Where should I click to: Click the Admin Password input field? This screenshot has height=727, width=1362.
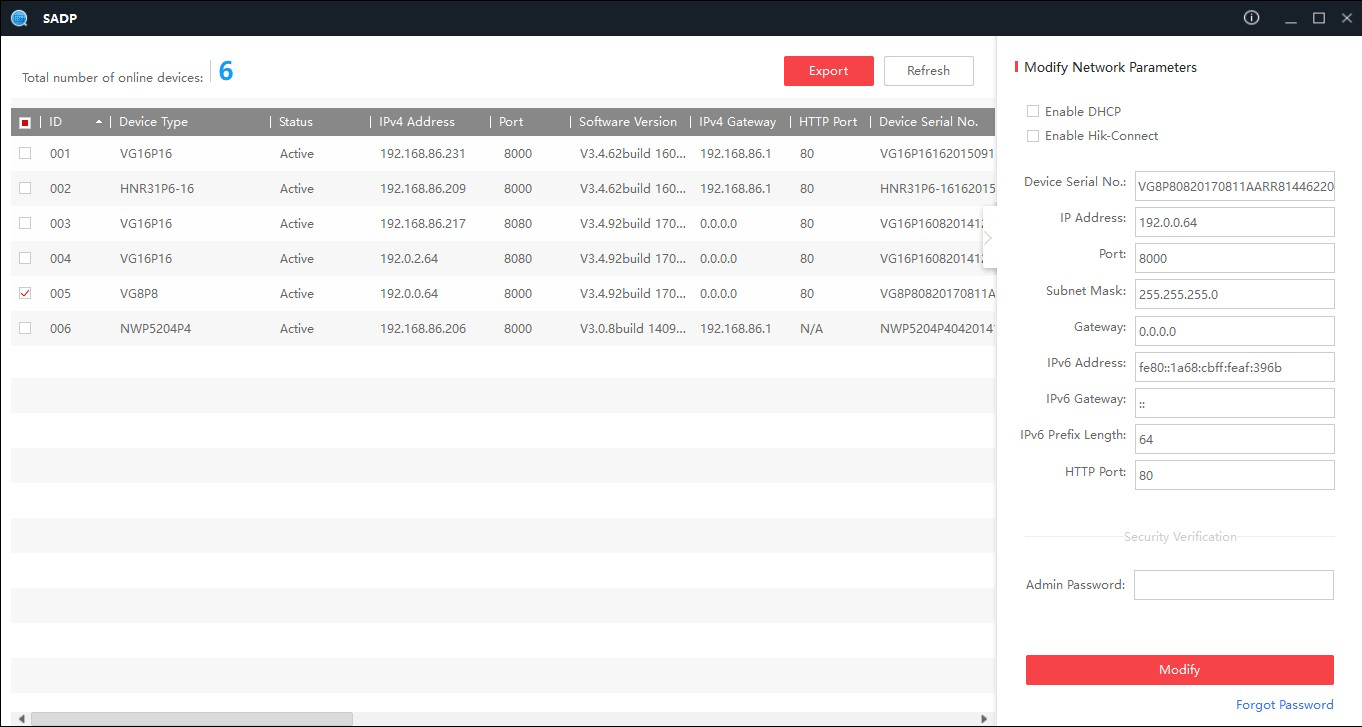[1233, 585]
